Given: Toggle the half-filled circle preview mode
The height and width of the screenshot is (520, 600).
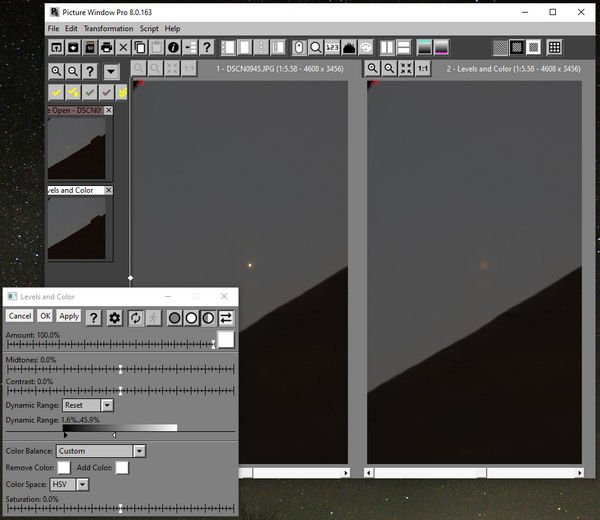Looking at the screenshot, I should point(208,317).
